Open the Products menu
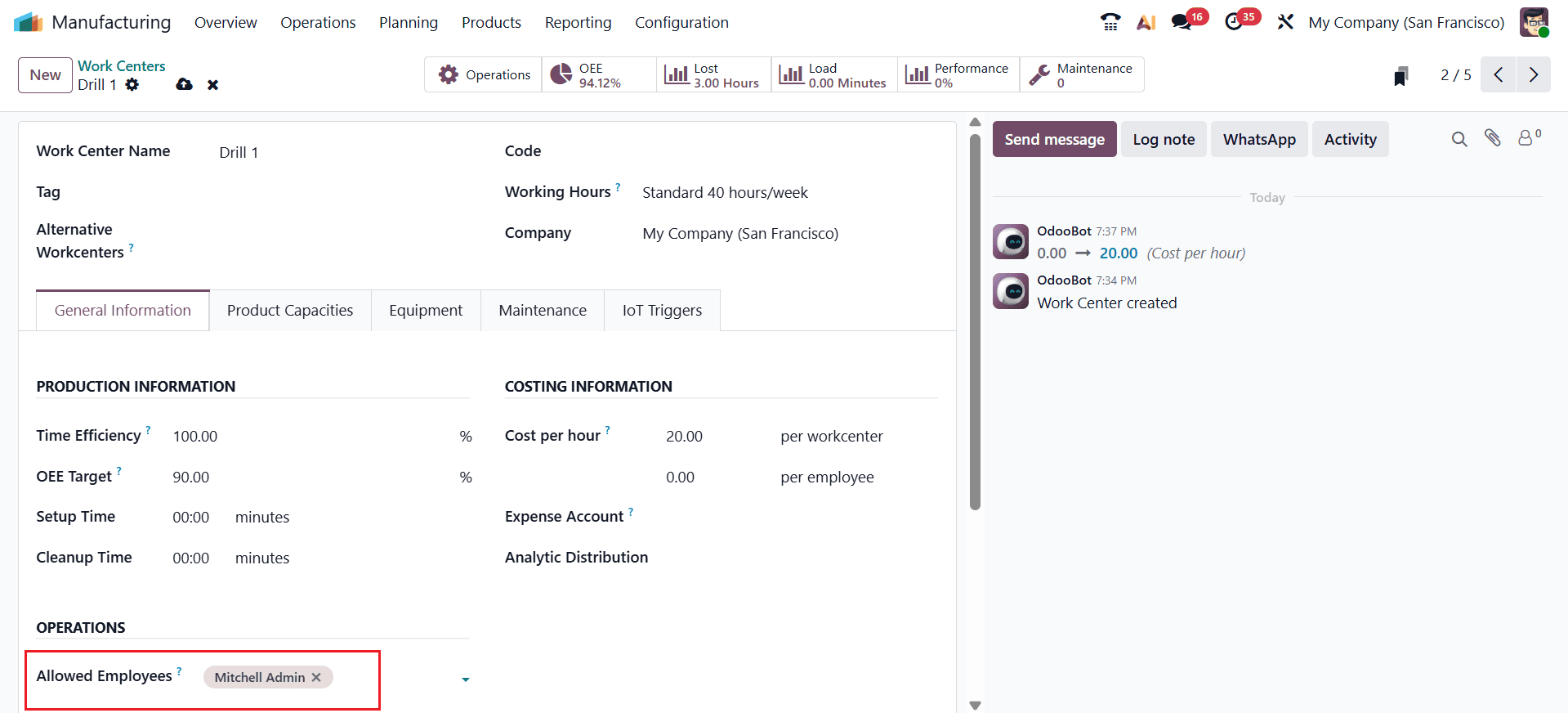The image size is (1568, 713). tap(491, 22)
